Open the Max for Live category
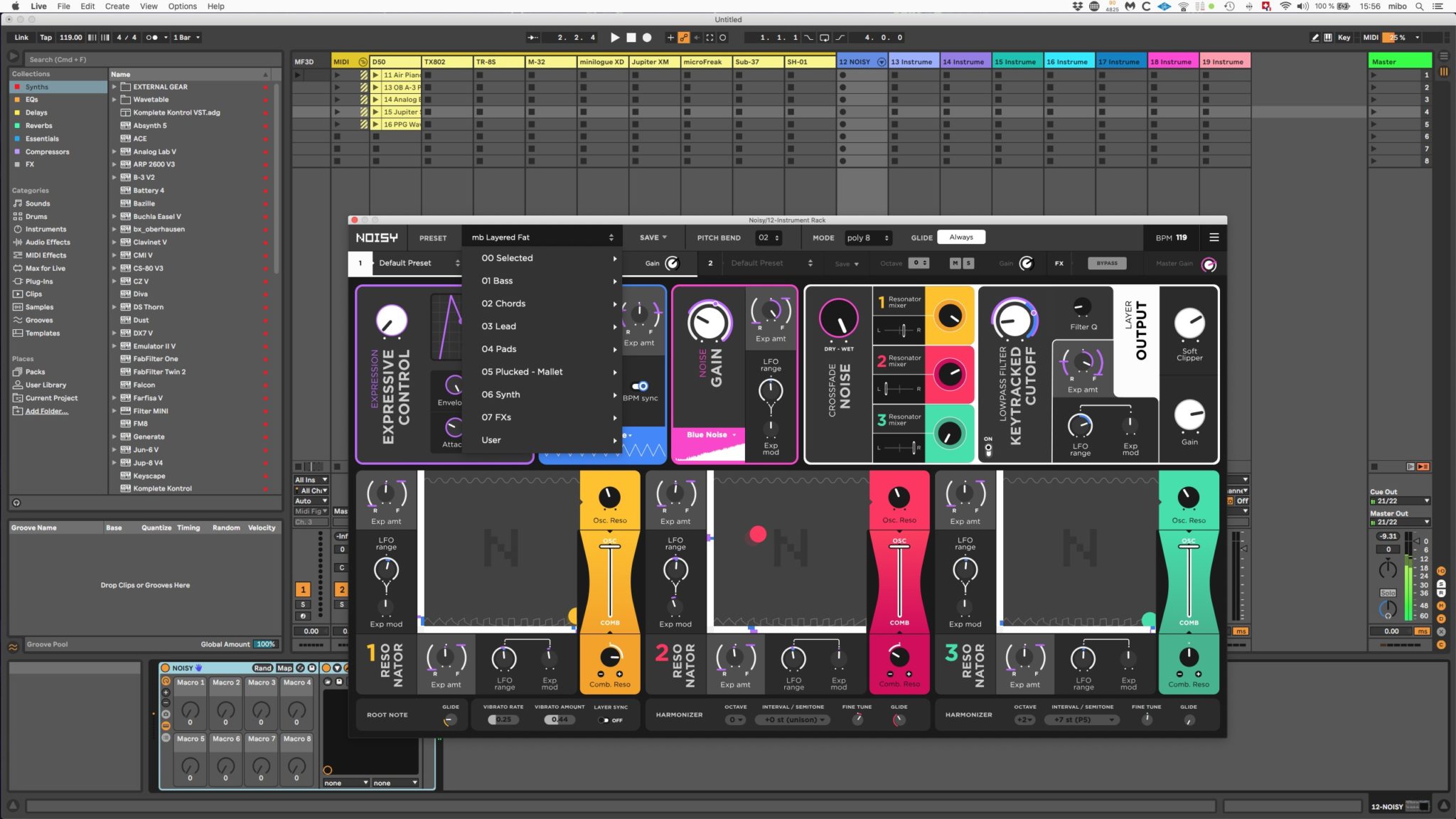The image size is (1456, 819). 45,269
